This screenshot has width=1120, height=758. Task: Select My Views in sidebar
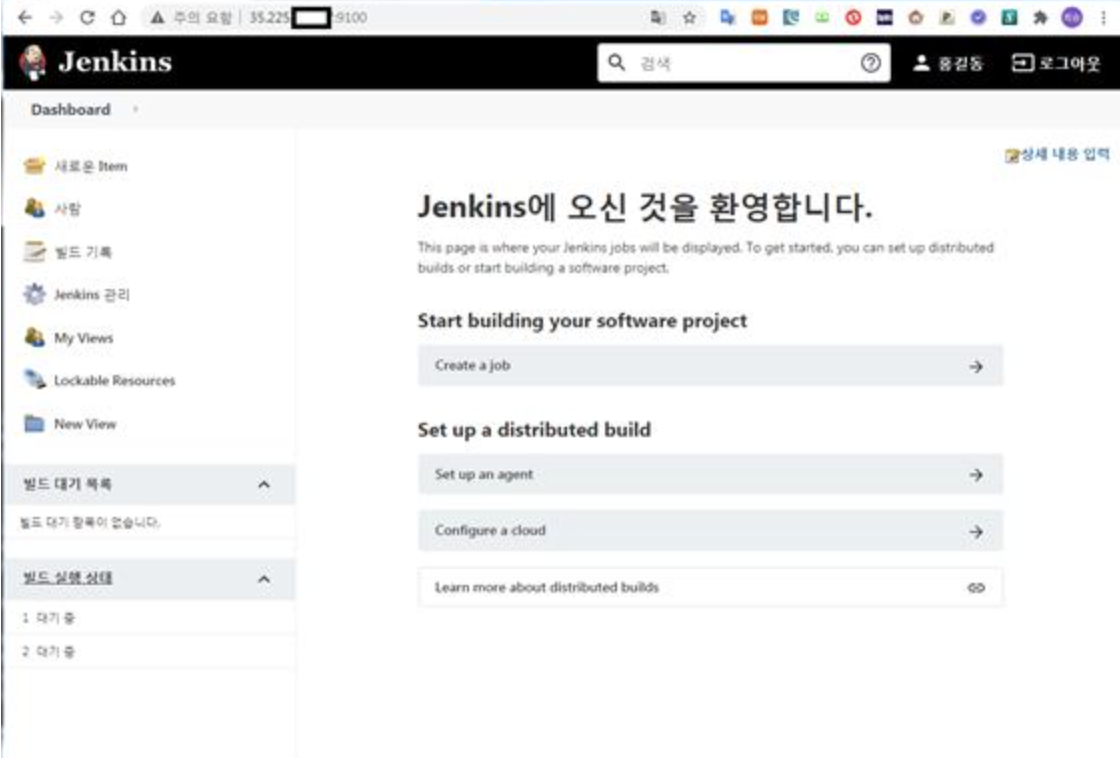click(84, 338)
